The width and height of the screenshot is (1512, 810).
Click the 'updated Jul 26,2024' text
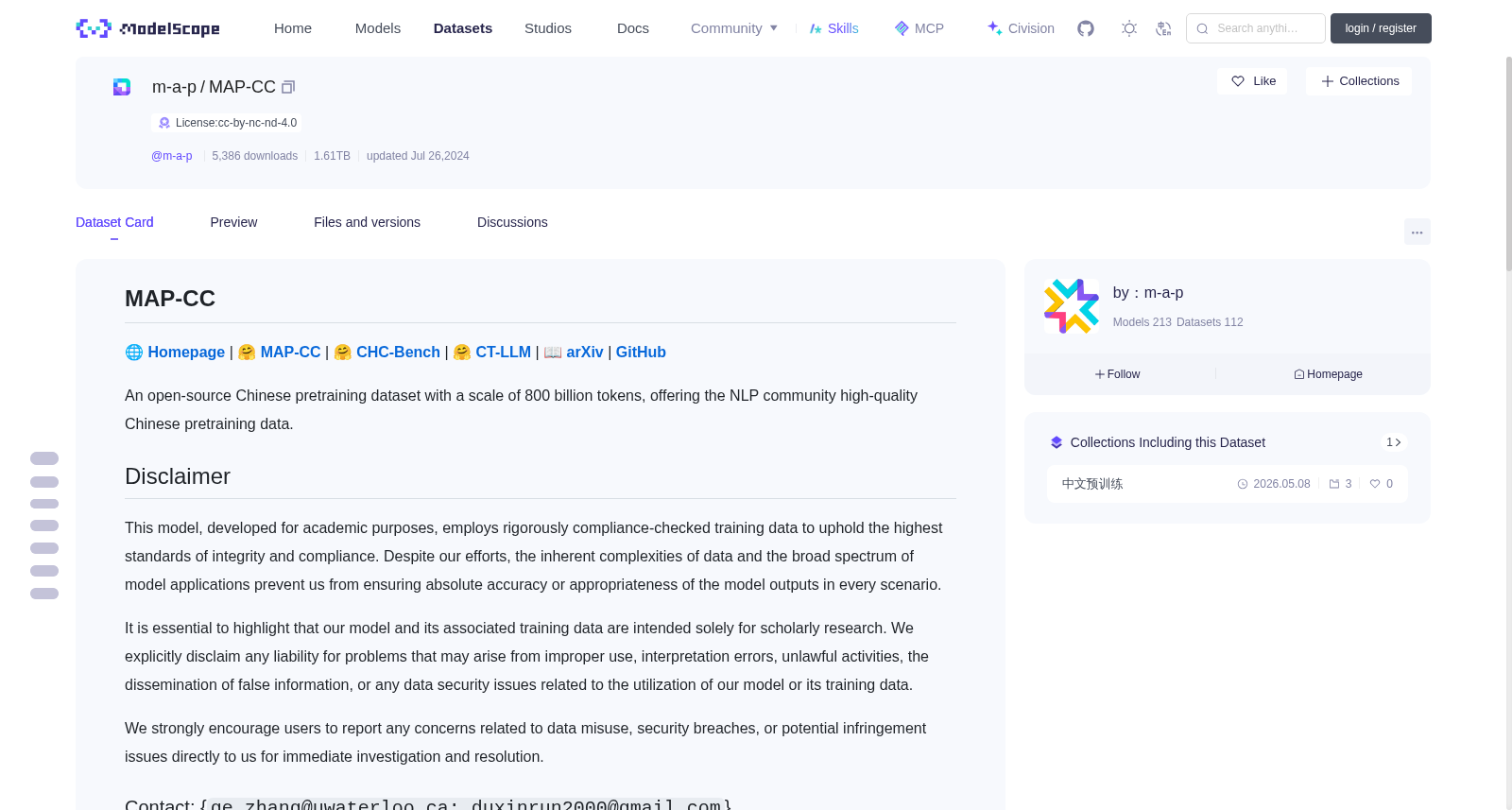point(418,156)
